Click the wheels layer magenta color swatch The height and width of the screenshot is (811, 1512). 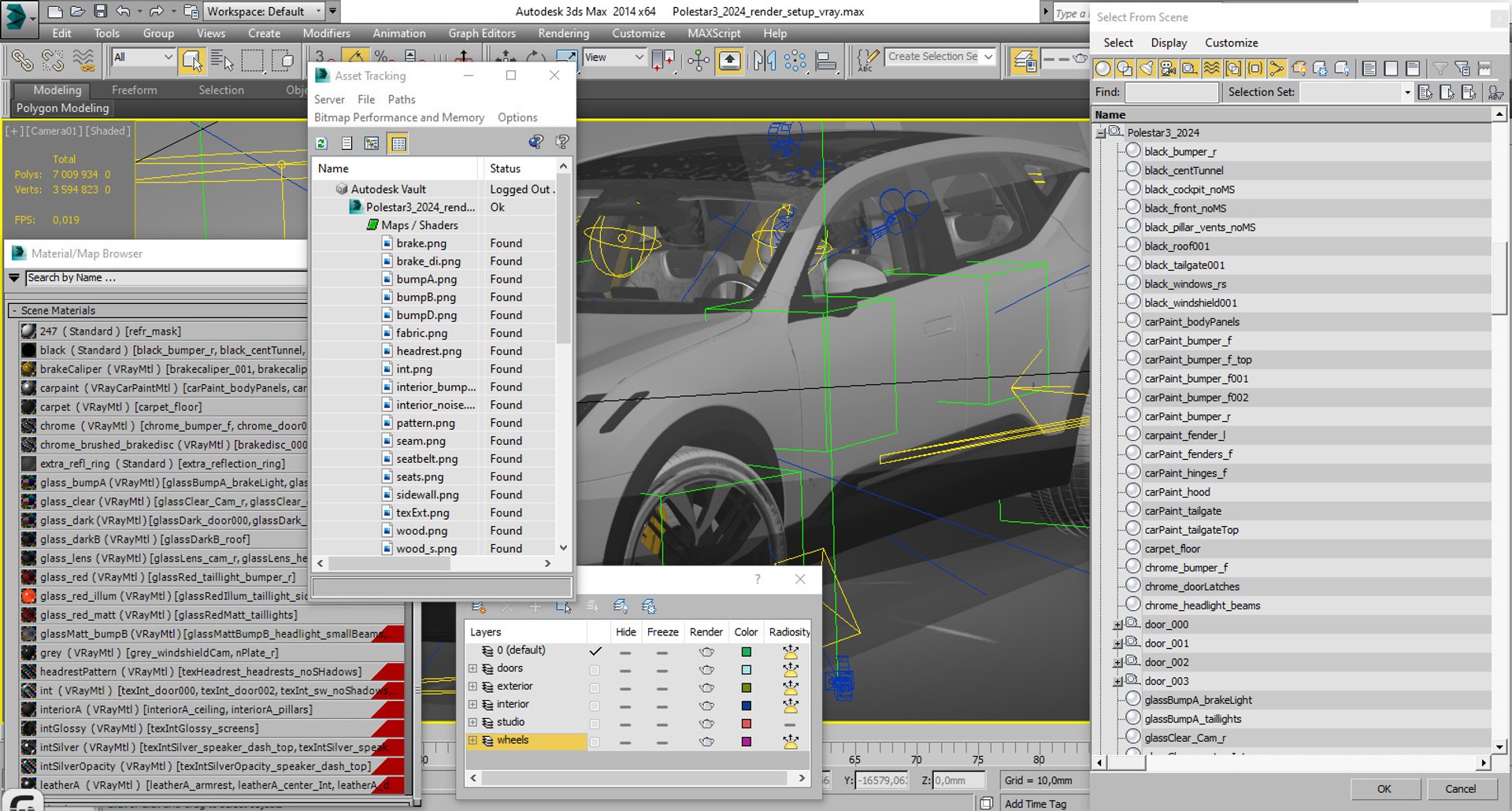coord(747,742)
